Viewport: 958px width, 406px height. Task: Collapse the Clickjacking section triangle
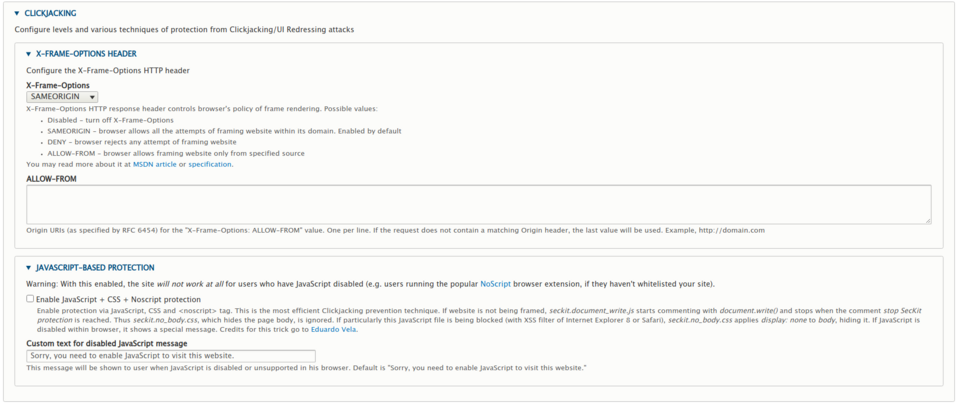[17, 14]
